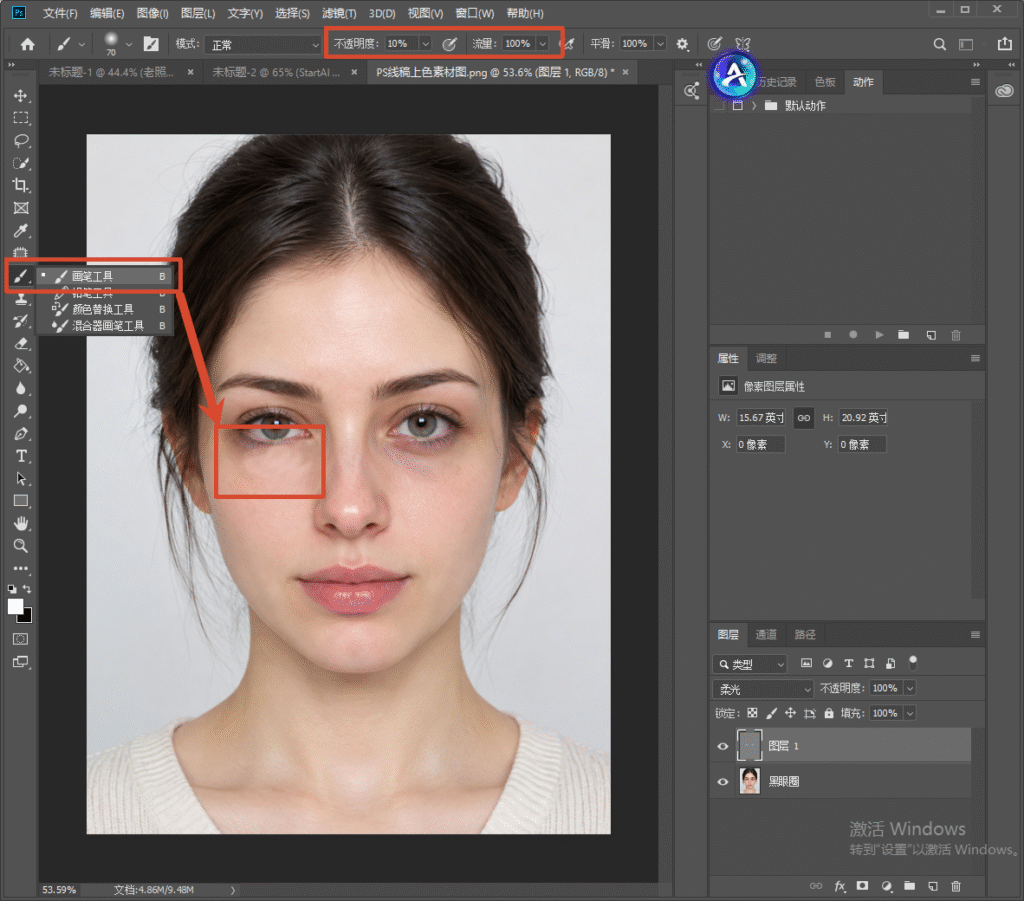The image size is (1024, 901).
Task: Select the Rectangular Marquee tool
Action: click(21, 118)
